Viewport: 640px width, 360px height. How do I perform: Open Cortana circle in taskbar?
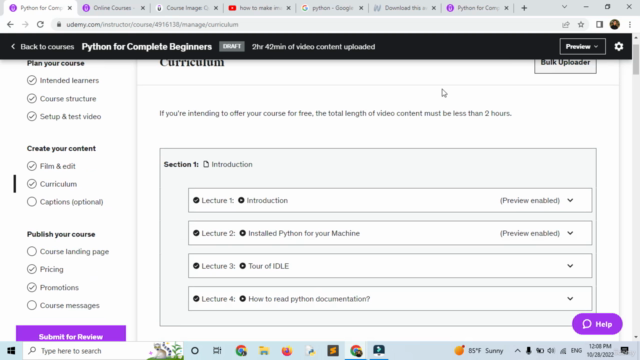point(195,351)
